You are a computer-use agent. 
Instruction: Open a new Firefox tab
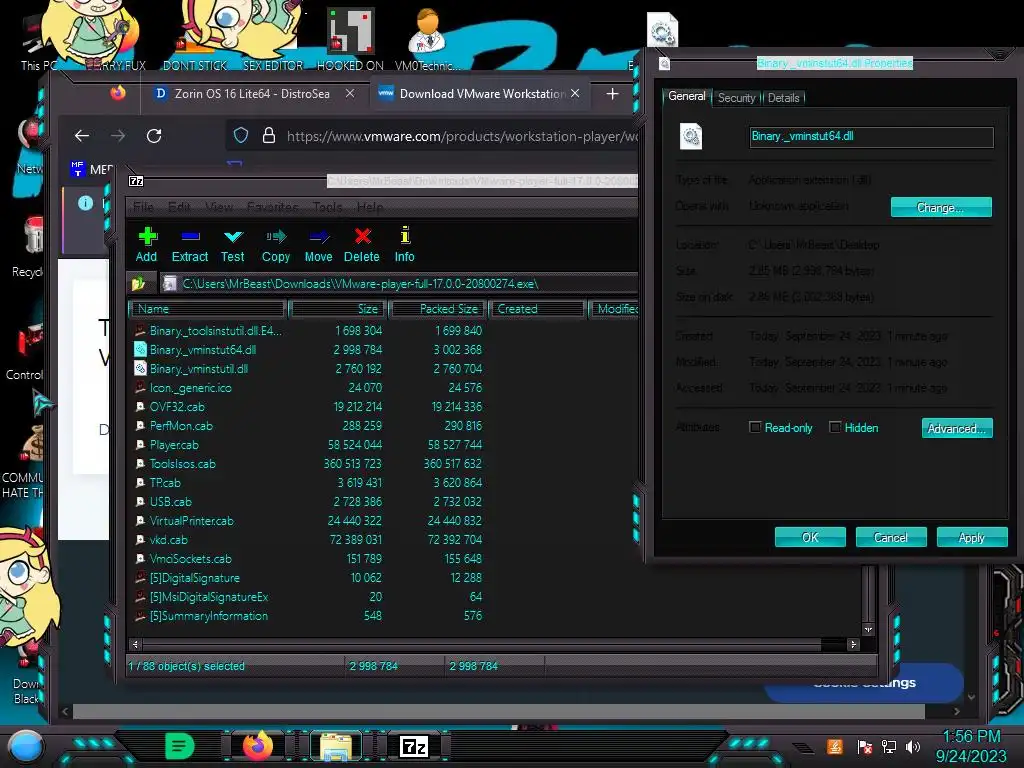coord(612,94)
